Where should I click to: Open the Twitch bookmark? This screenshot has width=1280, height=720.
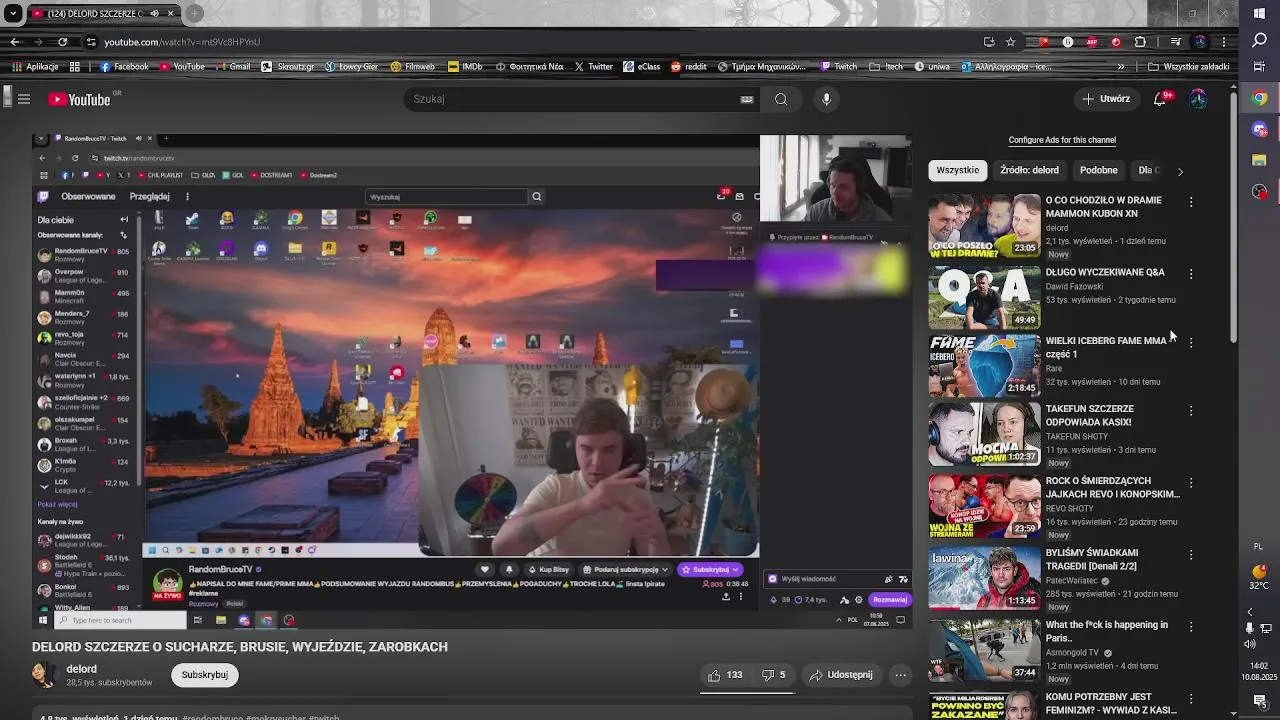point(838,67)
